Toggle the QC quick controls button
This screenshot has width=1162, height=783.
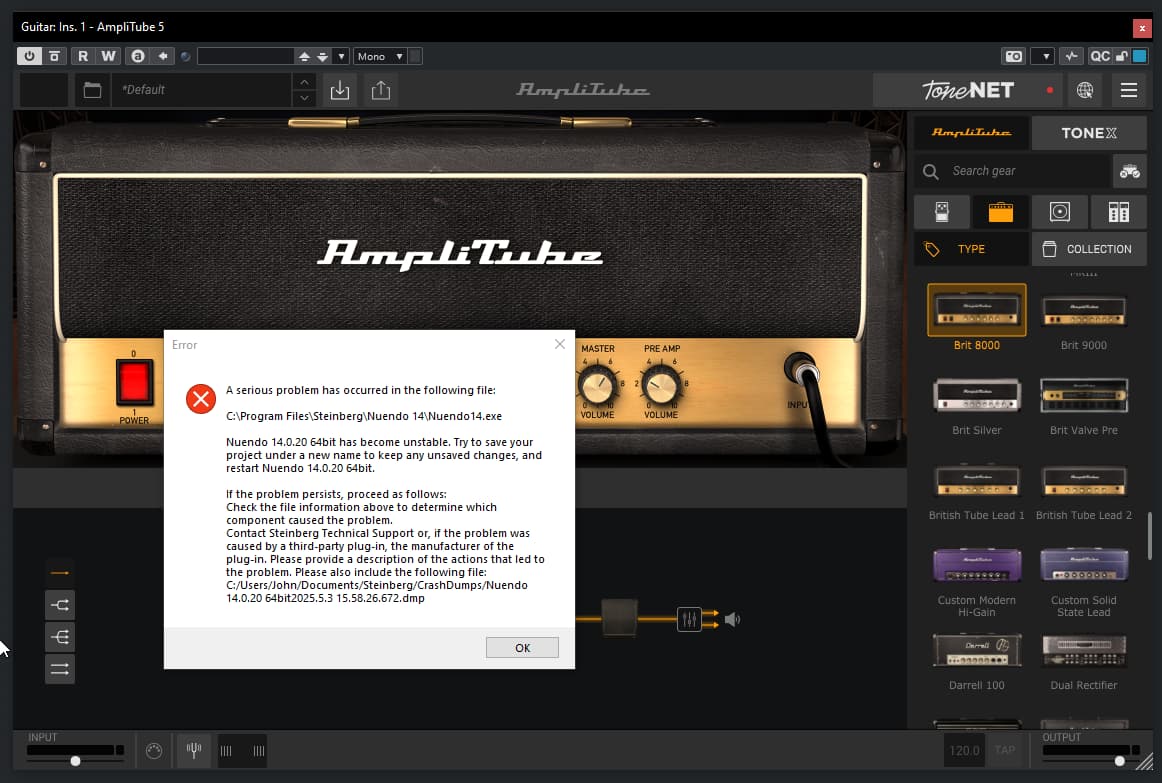point(1100,56)
